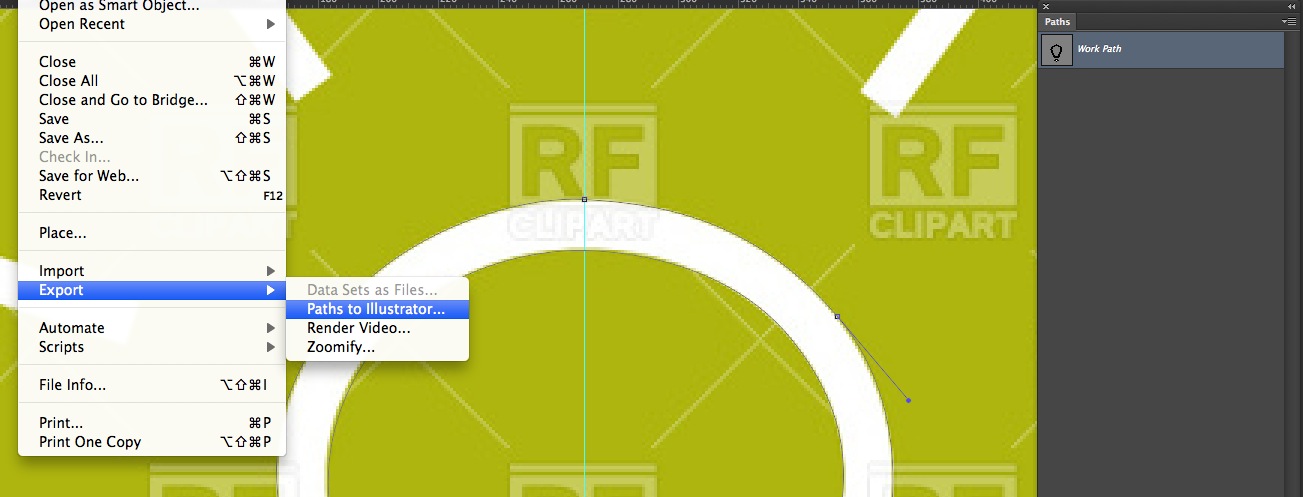Choose Open as Smart Object... menu item

coord(152,6)
